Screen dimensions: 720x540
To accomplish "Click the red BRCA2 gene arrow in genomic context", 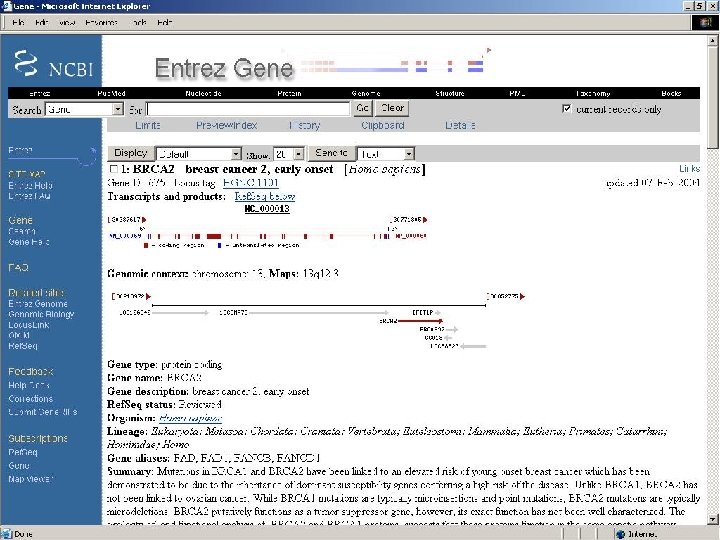I will [x=420, y=321].
